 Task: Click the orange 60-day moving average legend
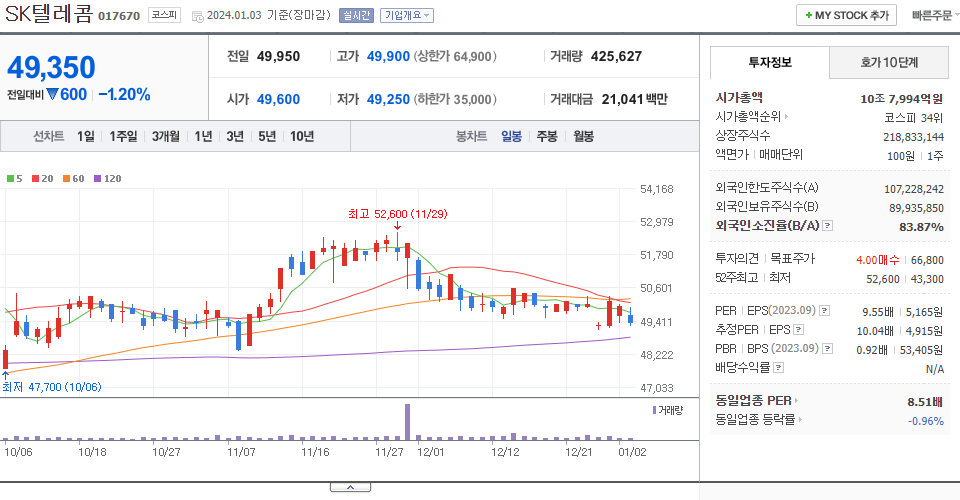click(x=73, y=179)
